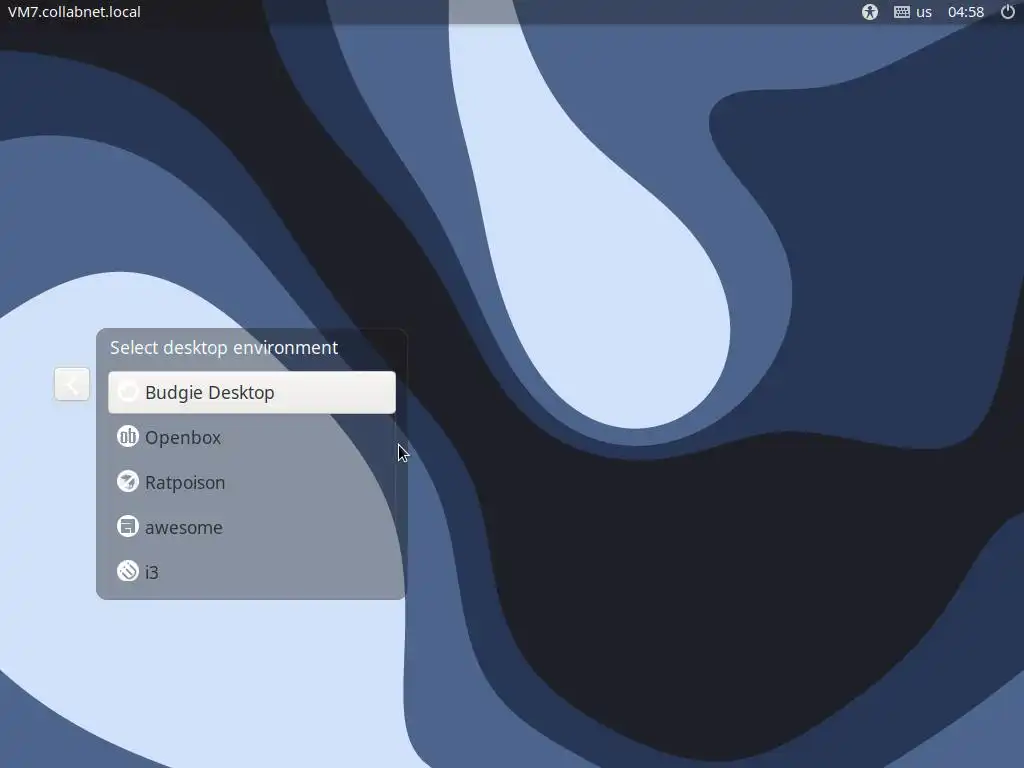Choose Openbox desktop environment
The image size is (1024, 768).
[x=251, y=437]
